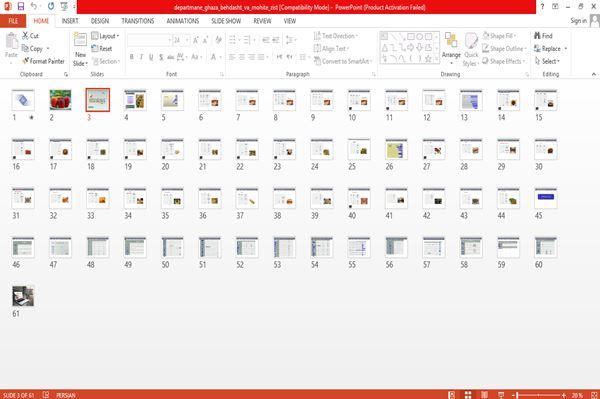Image resolution: width=600 pixels, height=399 pixels.
Task: Switch to the SLIDE SHOW tab
Action: point(226,21)
